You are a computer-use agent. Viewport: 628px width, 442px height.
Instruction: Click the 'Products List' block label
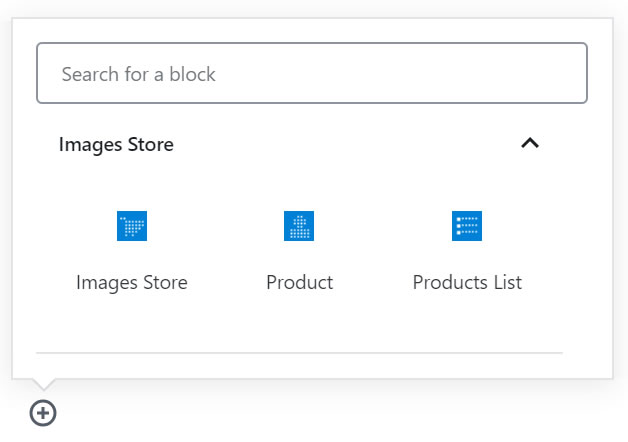coord(467,282)
